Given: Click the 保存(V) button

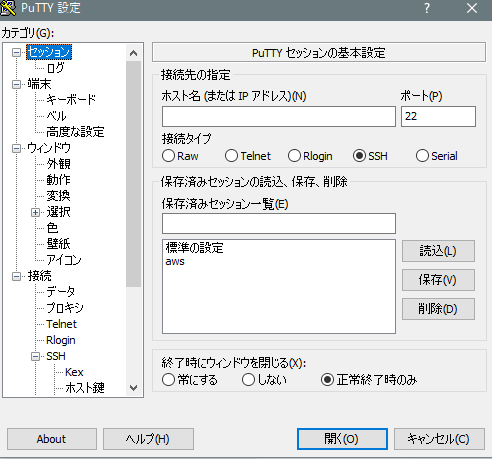Looking at the screenshot, I should click(x=438, y=280).
